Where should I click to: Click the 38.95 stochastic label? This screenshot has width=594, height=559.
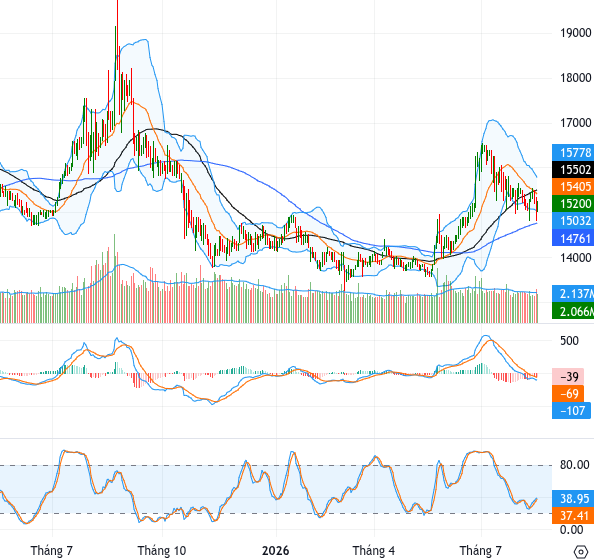click(x=573, y=498)
